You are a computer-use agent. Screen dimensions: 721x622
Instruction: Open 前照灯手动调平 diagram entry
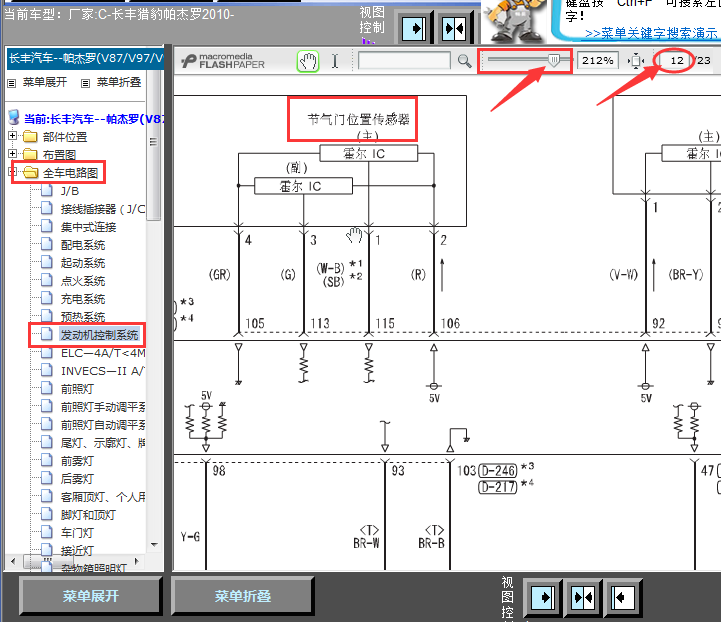click(103, 407)
